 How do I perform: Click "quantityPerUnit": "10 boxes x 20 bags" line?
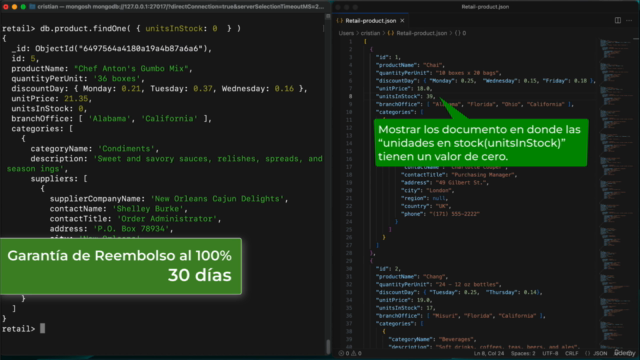438,73
